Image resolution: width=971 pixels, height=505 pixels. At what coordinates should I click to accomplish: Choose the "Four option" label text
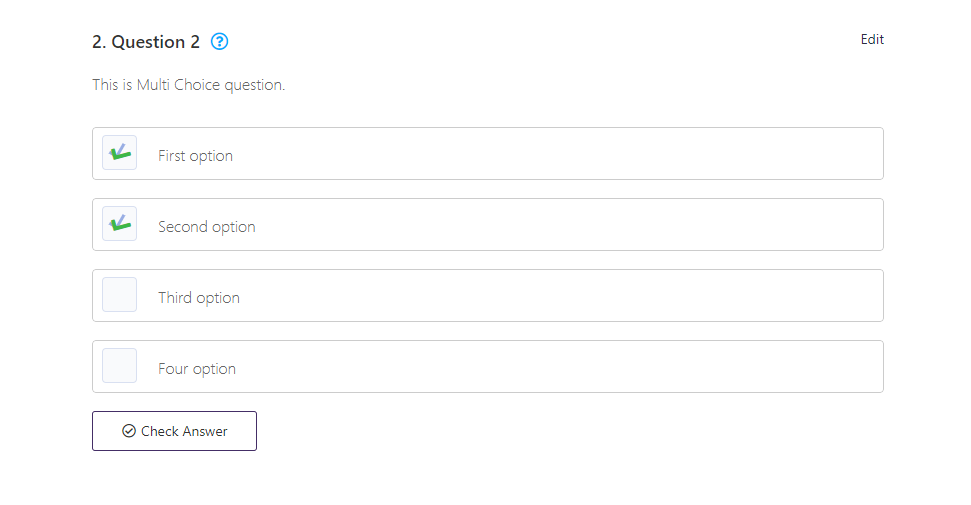tap(197, 369)
